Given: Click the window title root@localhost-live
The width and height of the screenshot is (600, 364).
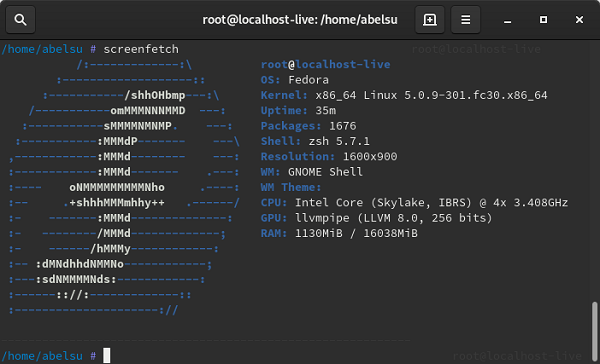Looking at the screenshot, I should 300,20.
